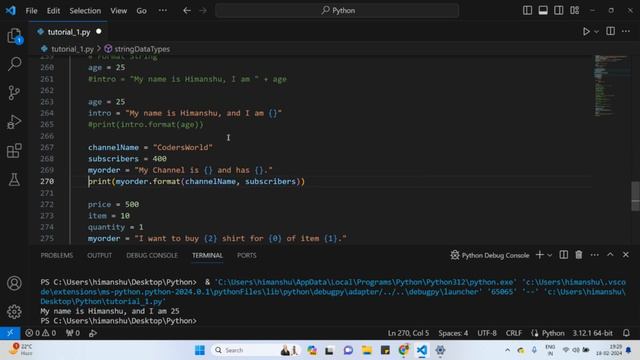Select the Python Debug Console terminal label
The width and height of the screenshot is (640, 360).
tap(490, 255)
